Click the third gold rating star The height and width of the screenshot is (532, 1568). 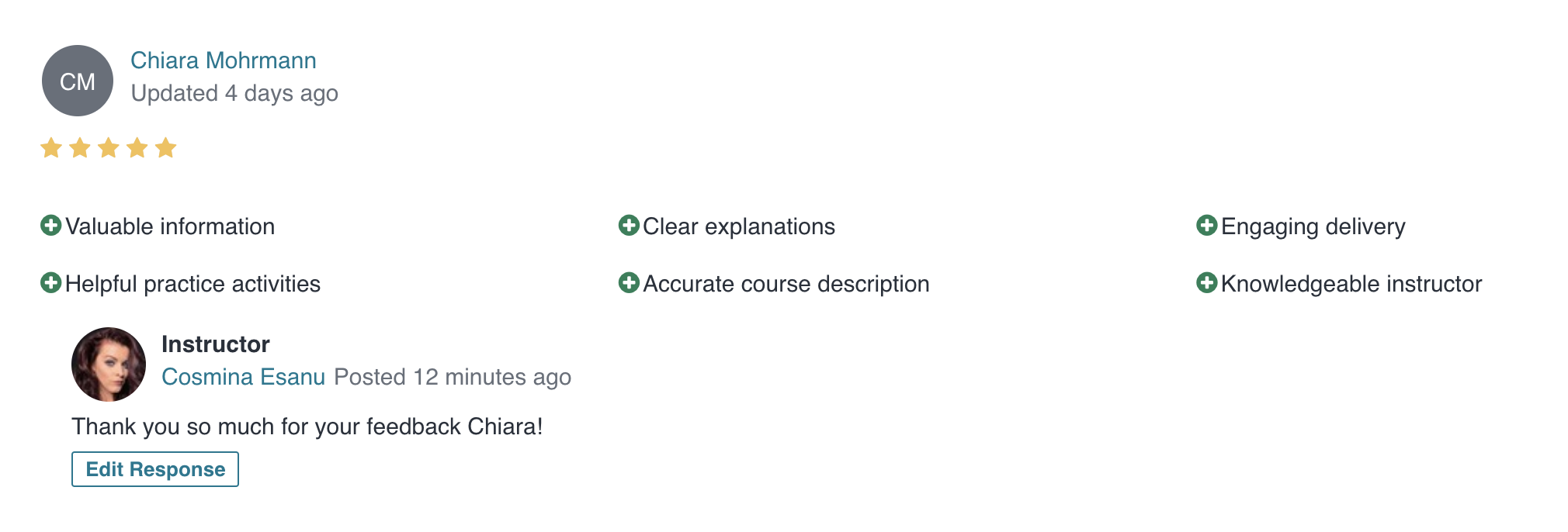tap(109, 147)
